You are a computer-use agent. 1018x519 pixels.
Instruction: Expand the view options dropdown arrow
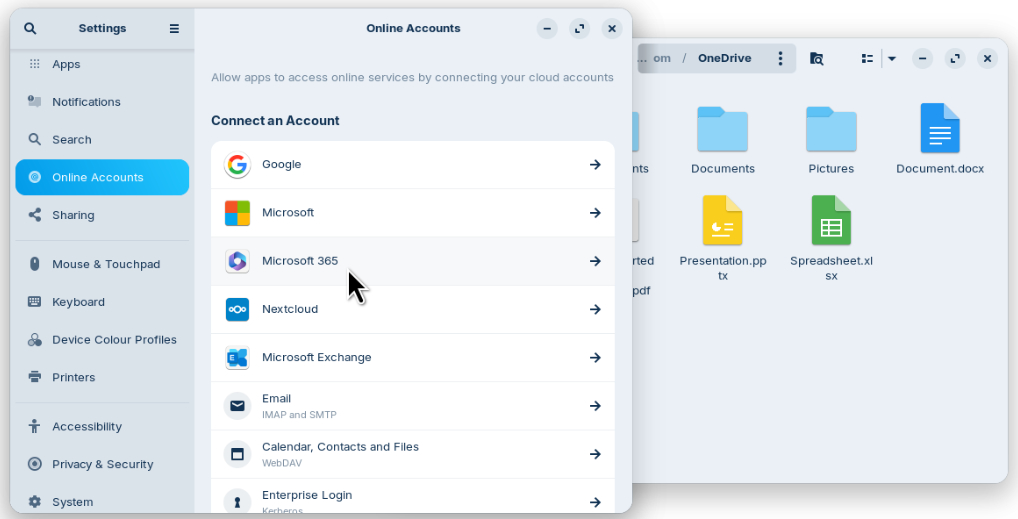coord(892,59)
